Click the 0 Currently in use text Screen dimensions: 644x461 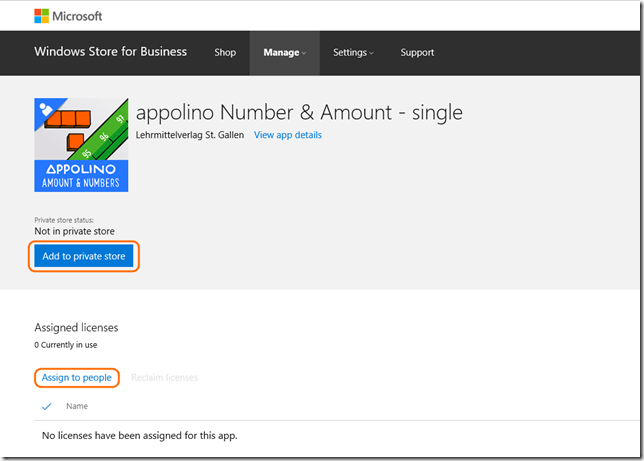pyautogui.click(x=66, y=345)
